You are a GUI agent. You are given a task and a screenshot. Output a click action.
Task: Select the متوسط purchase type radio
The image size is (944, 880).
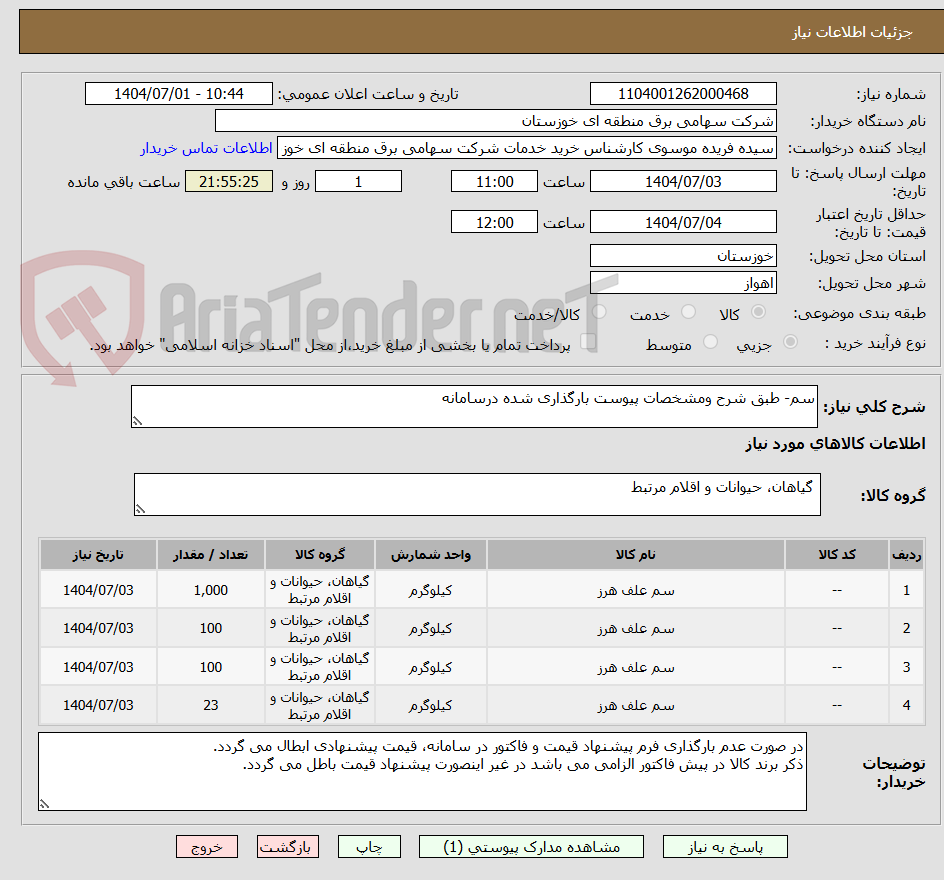[x=710, y=342]
